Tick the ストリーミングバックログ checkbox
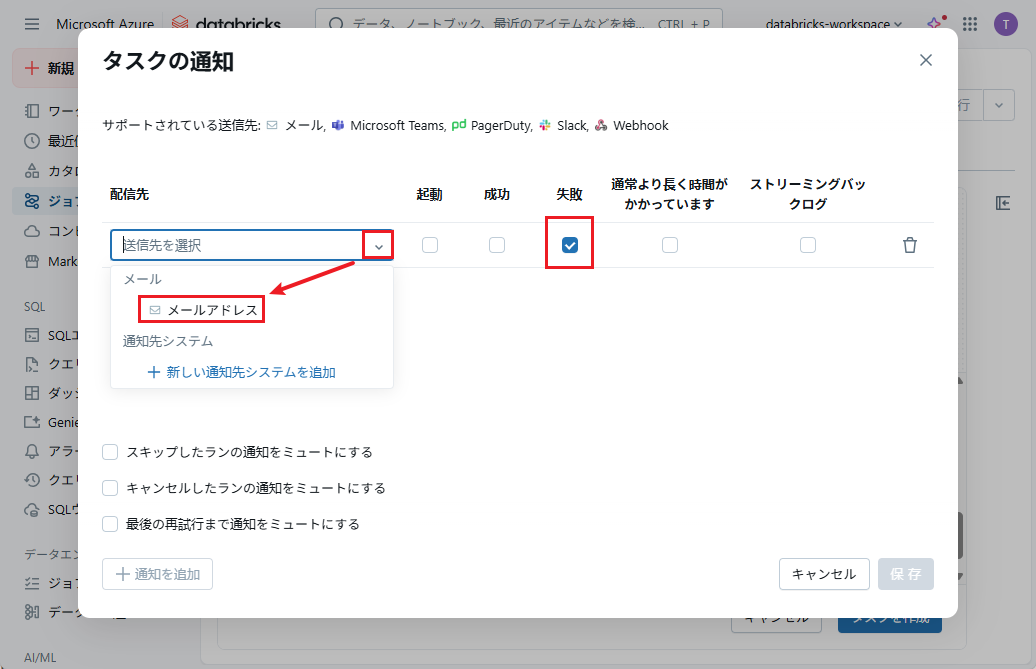Image resolution: width=1036 pixels, height=669 pixels. click(x=807, y=245)
